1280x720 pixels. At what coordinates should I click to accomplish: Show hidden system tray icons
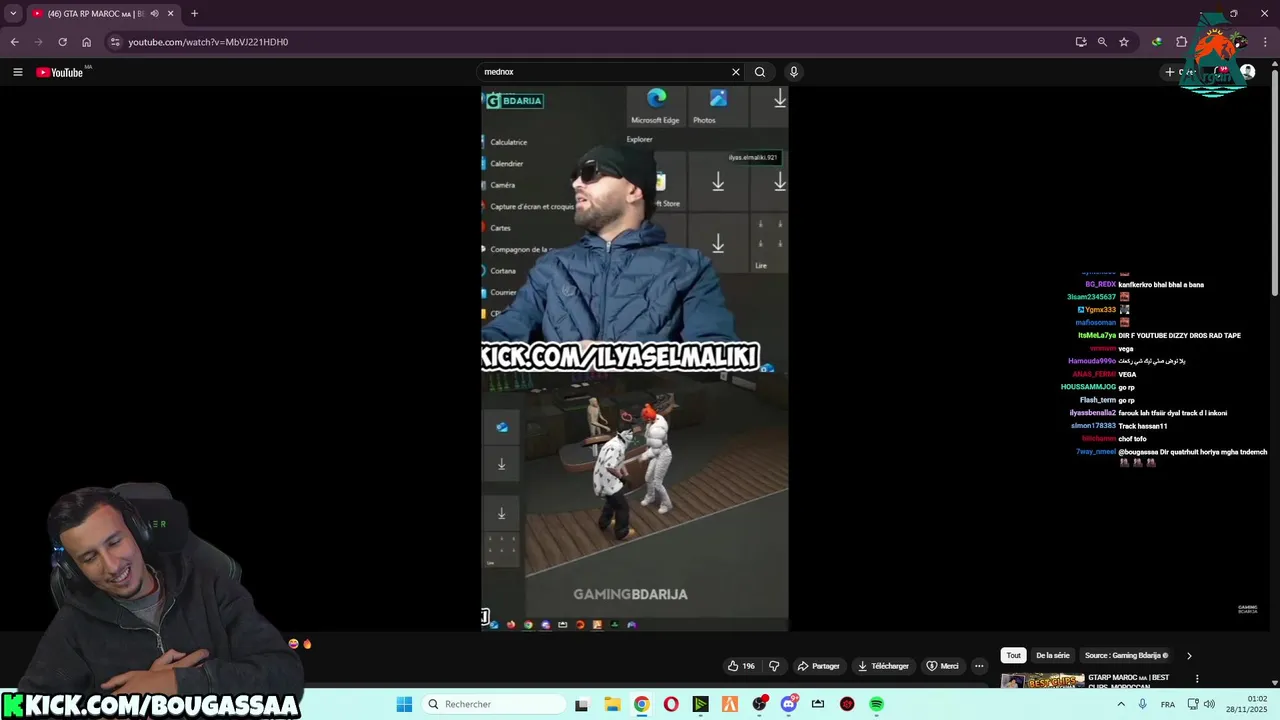pyautogui.click(x=1120, y=704)
